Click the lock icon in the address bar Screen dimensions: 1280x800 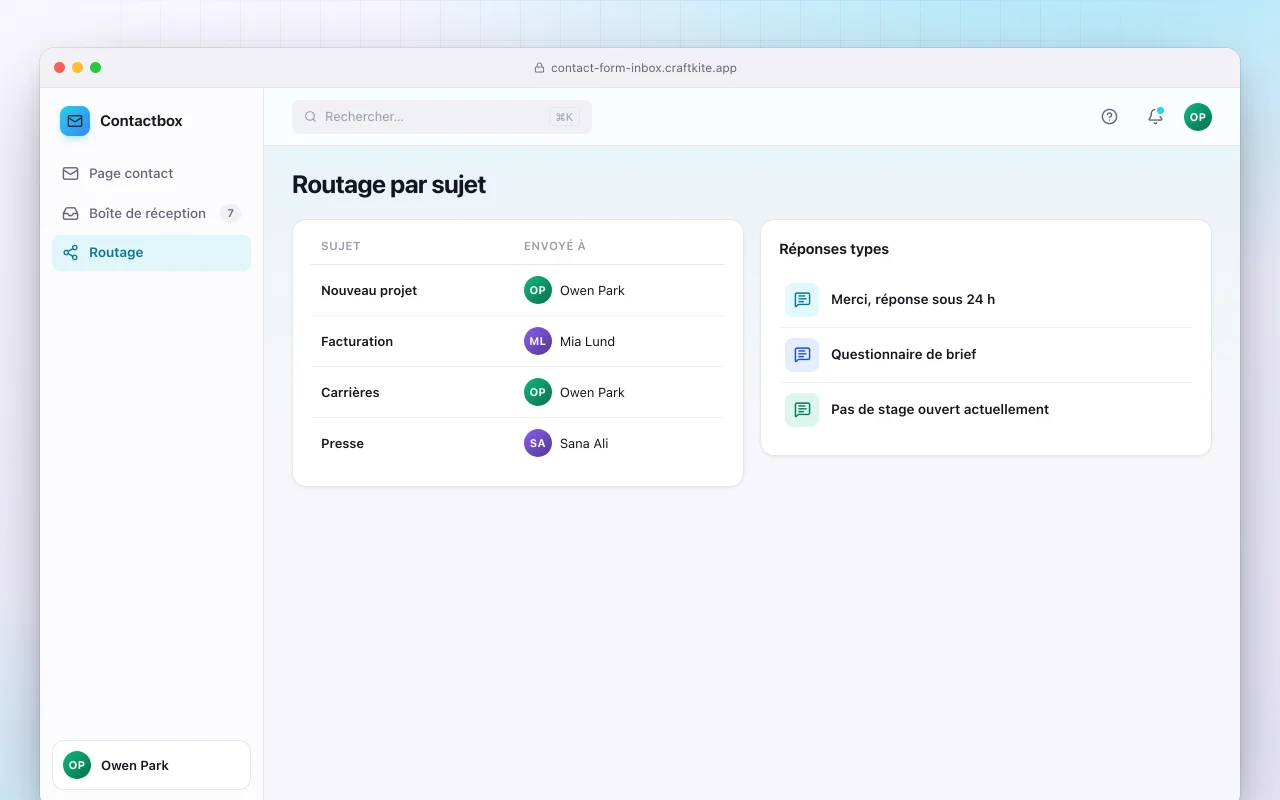(540, 68)
